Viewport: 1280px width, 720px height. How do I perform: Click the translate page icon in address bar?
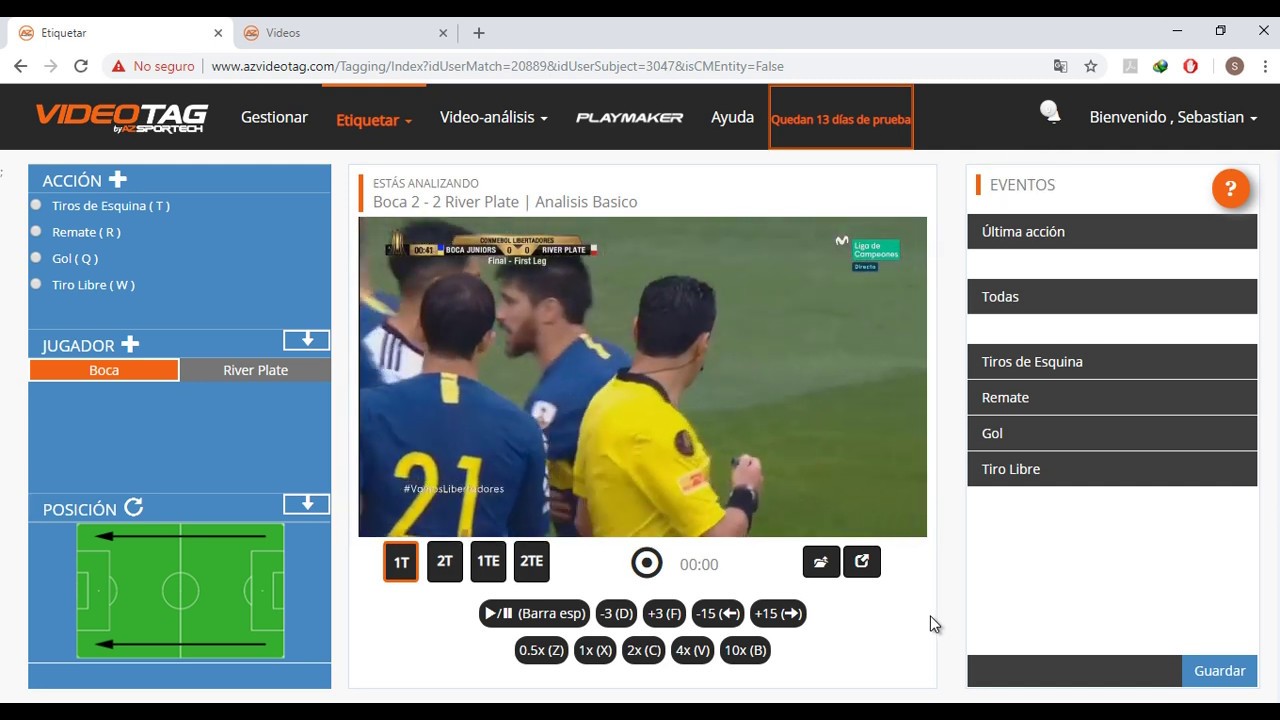point(1061,66)
